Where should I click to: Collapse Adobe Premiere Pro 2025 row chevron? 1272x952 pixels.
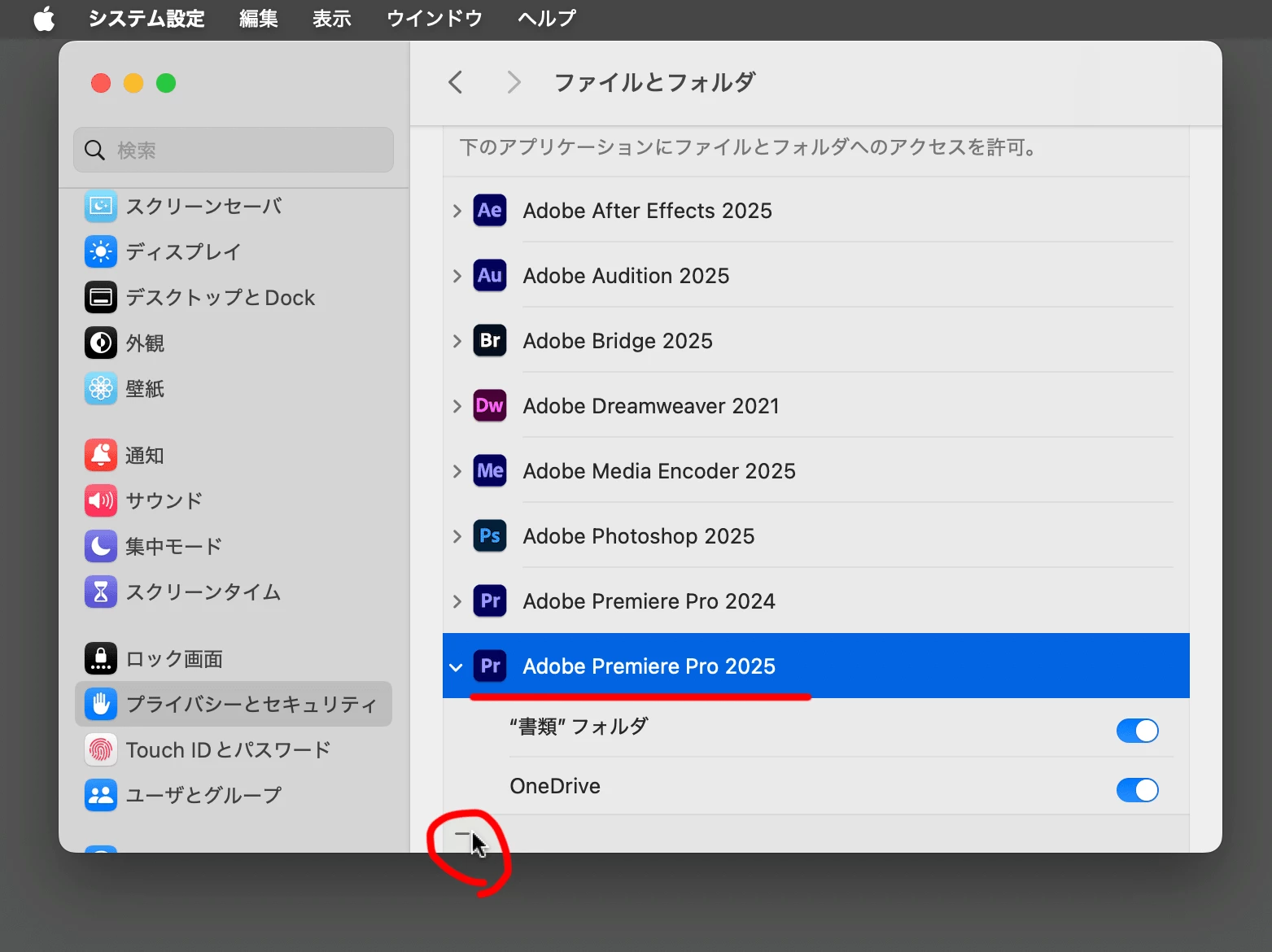coord(457,667)
